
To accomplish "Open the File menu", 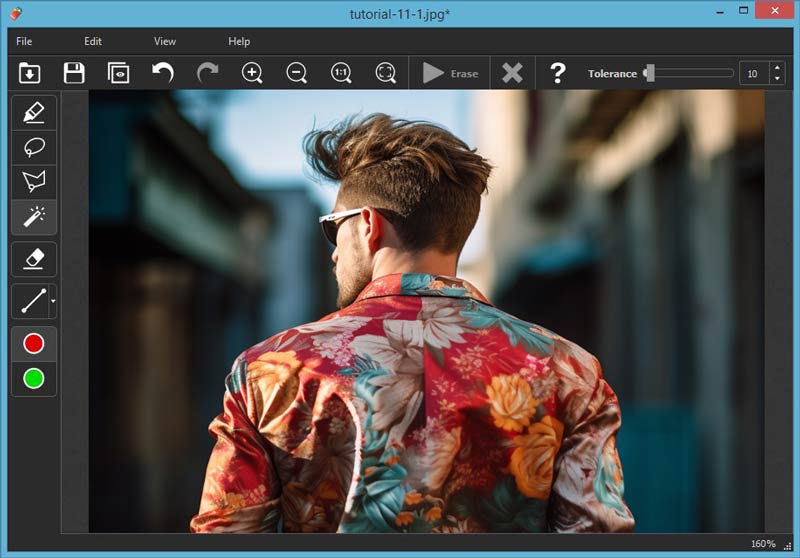I will pos(24,41).
